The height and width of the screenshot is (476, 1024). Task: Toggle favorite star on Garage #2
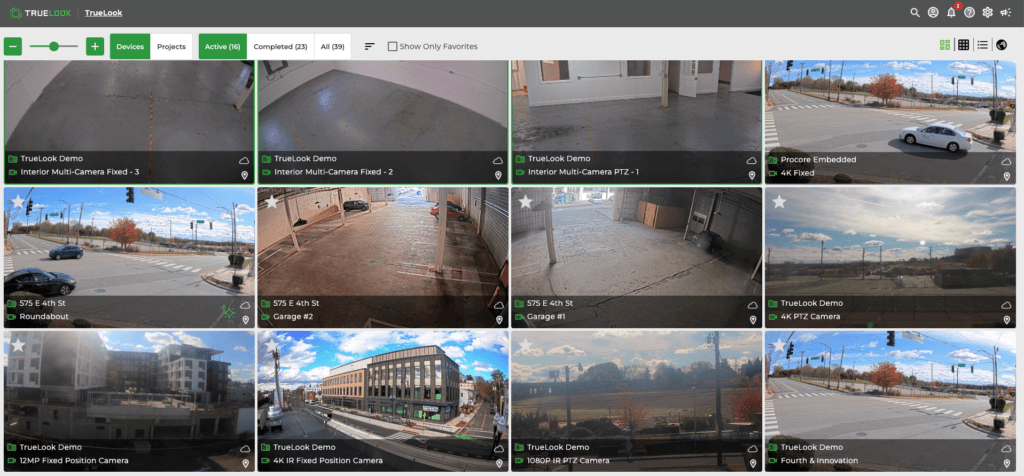point(272,202)
